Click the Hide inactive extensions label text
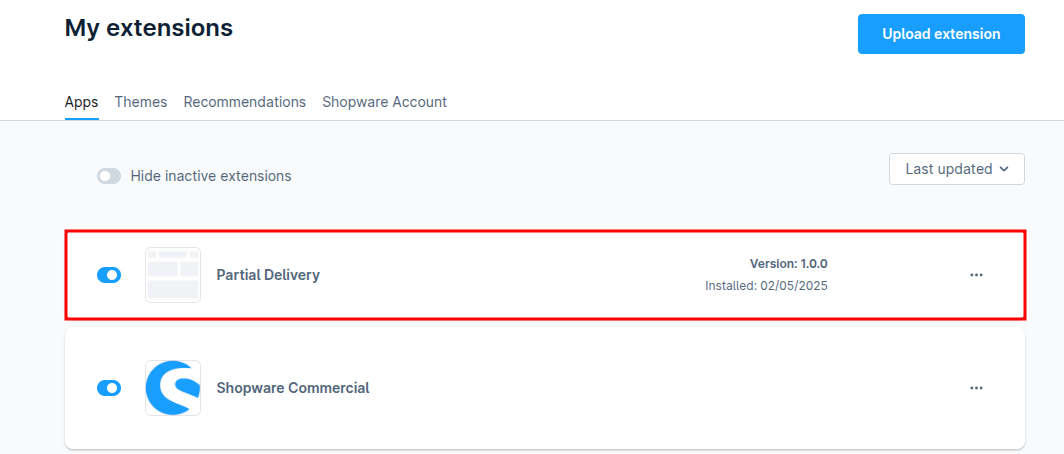This screenshot has height=454, width=1064. (211, 176)
